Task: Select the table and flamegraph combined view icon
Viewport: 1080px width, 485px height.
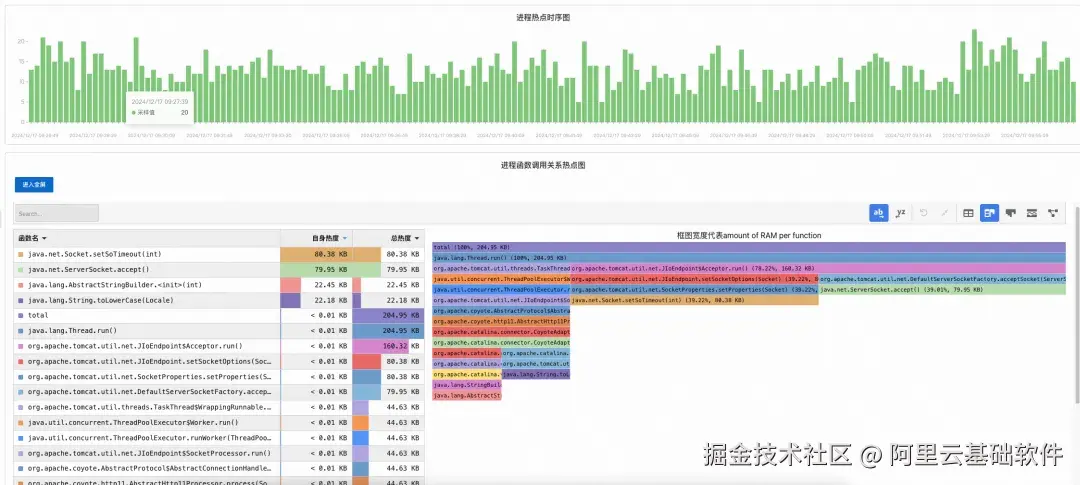Action: (x=989, y=213)
